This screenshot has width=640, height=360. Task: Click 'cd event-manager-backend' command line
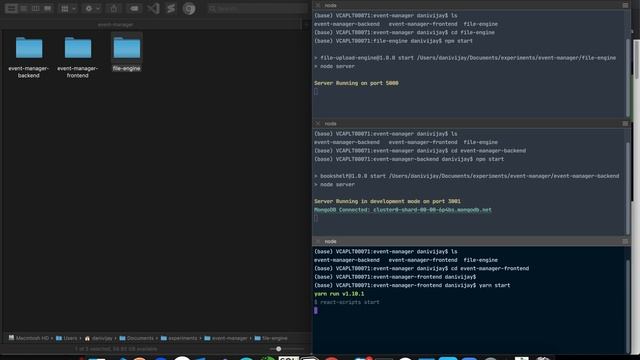click(x=488, y=151)
